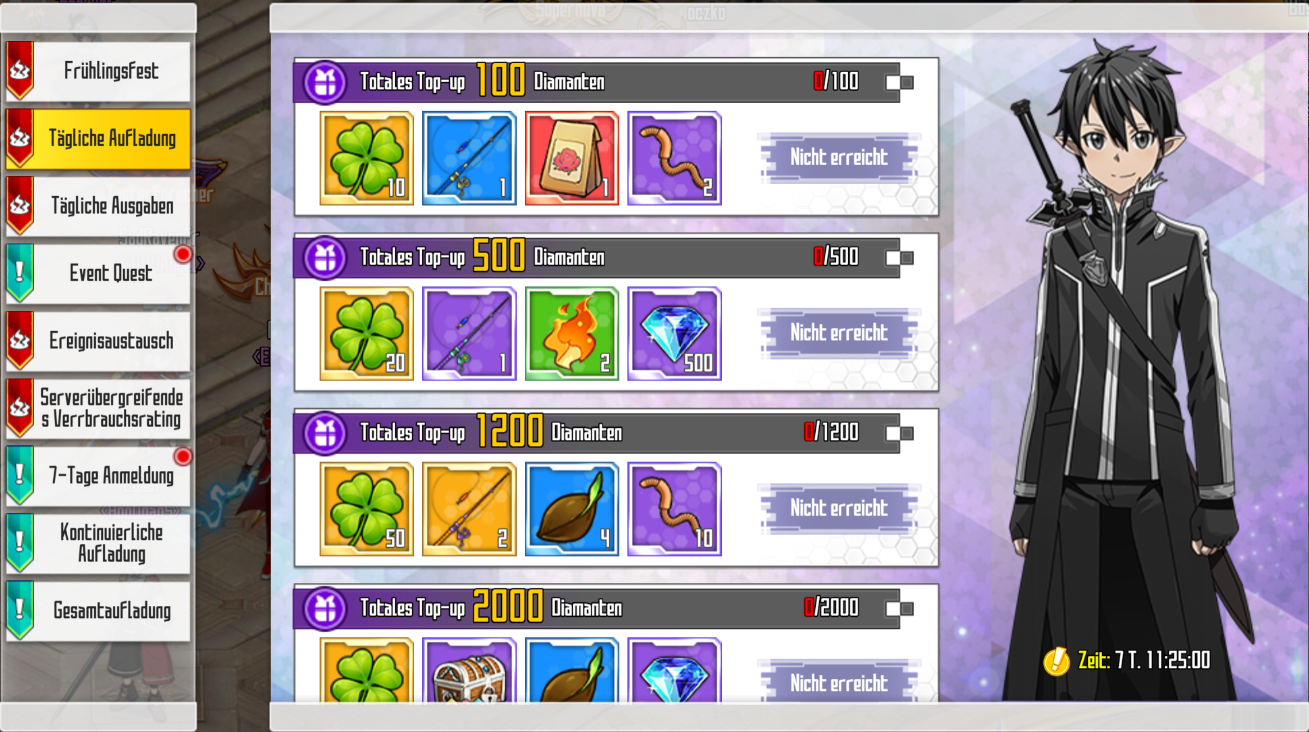Click the clover icon in the 100 Diamanten row
Screen dimensions: 1309x732
pos(366,158)
